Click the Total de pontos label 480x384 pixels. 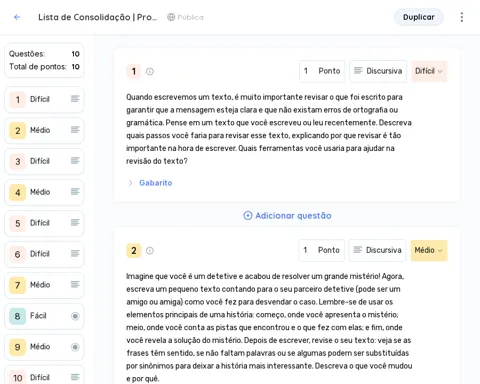point(38,67)
